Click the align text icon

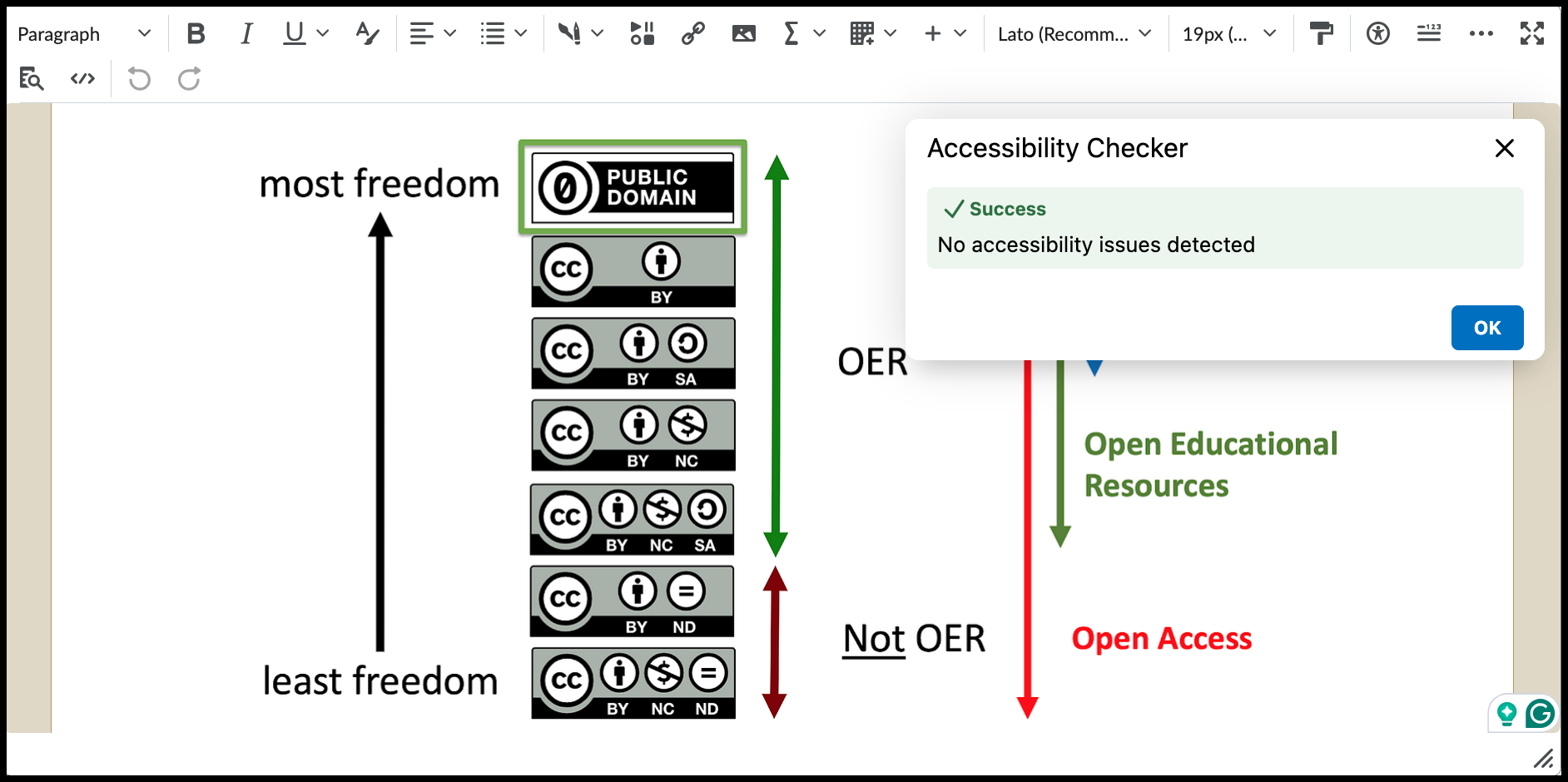point(422,34)
